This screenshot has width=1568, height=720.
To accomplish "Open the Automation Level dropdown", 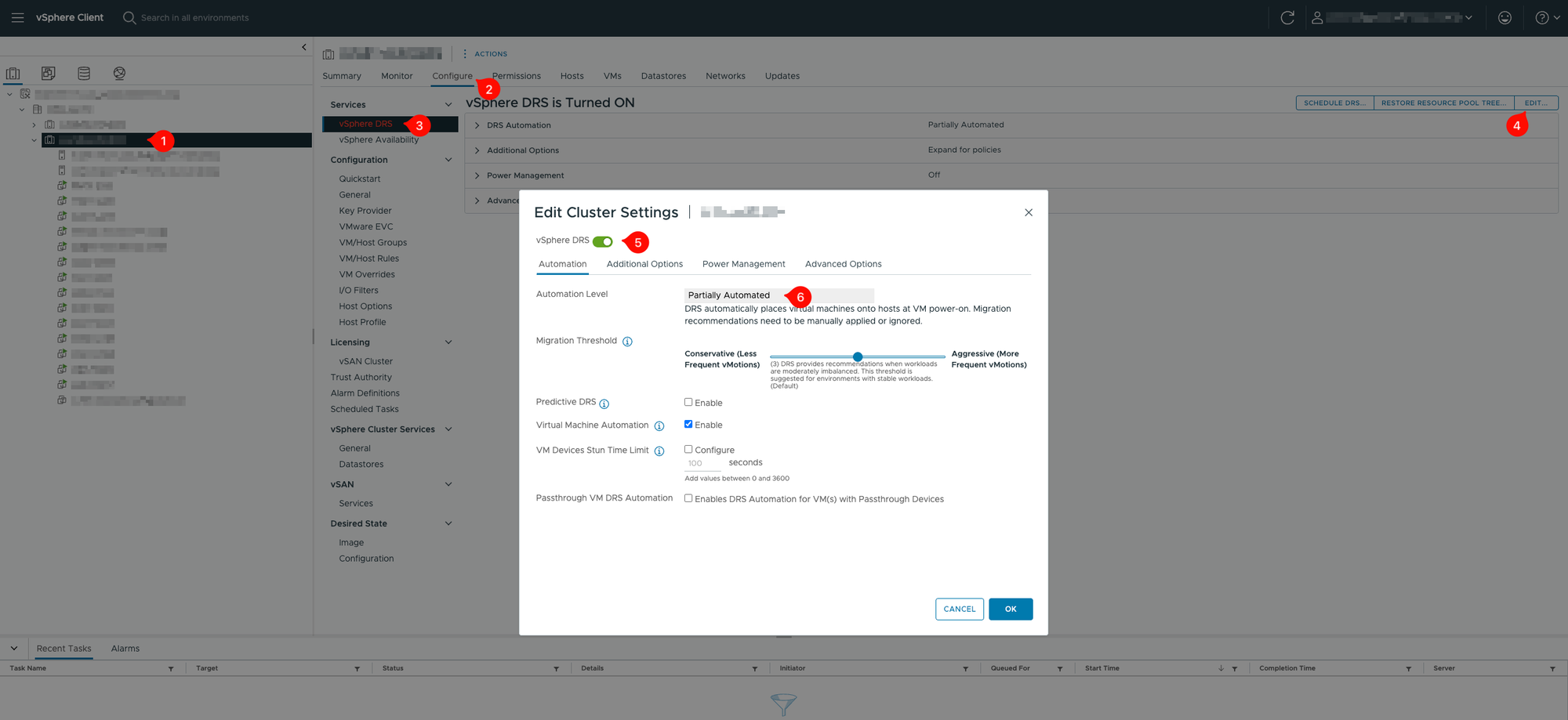I will pos(778,295).
